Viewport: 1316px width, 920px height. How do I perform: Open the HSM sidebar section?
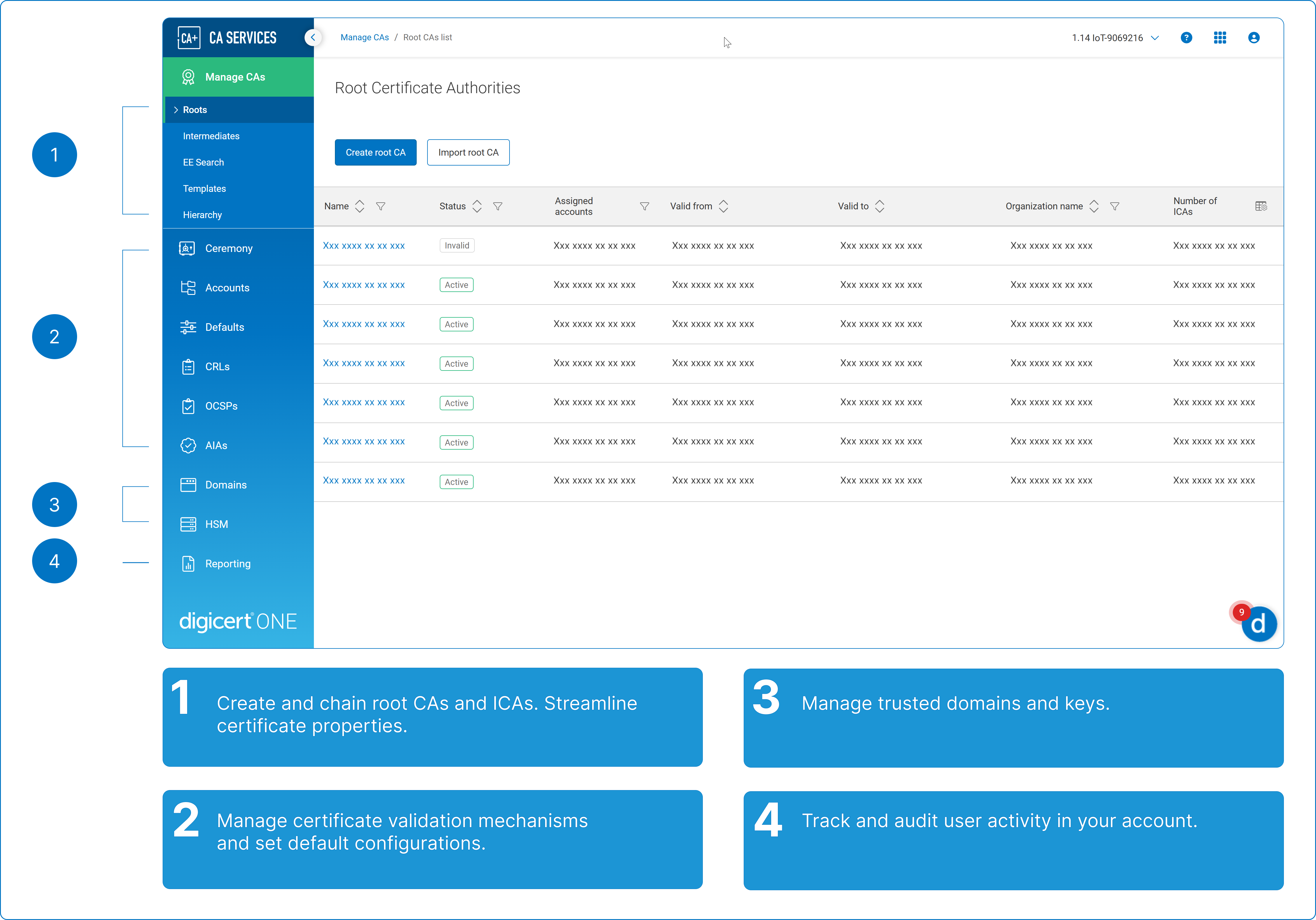pyautogui.click(x=216, y=524)
